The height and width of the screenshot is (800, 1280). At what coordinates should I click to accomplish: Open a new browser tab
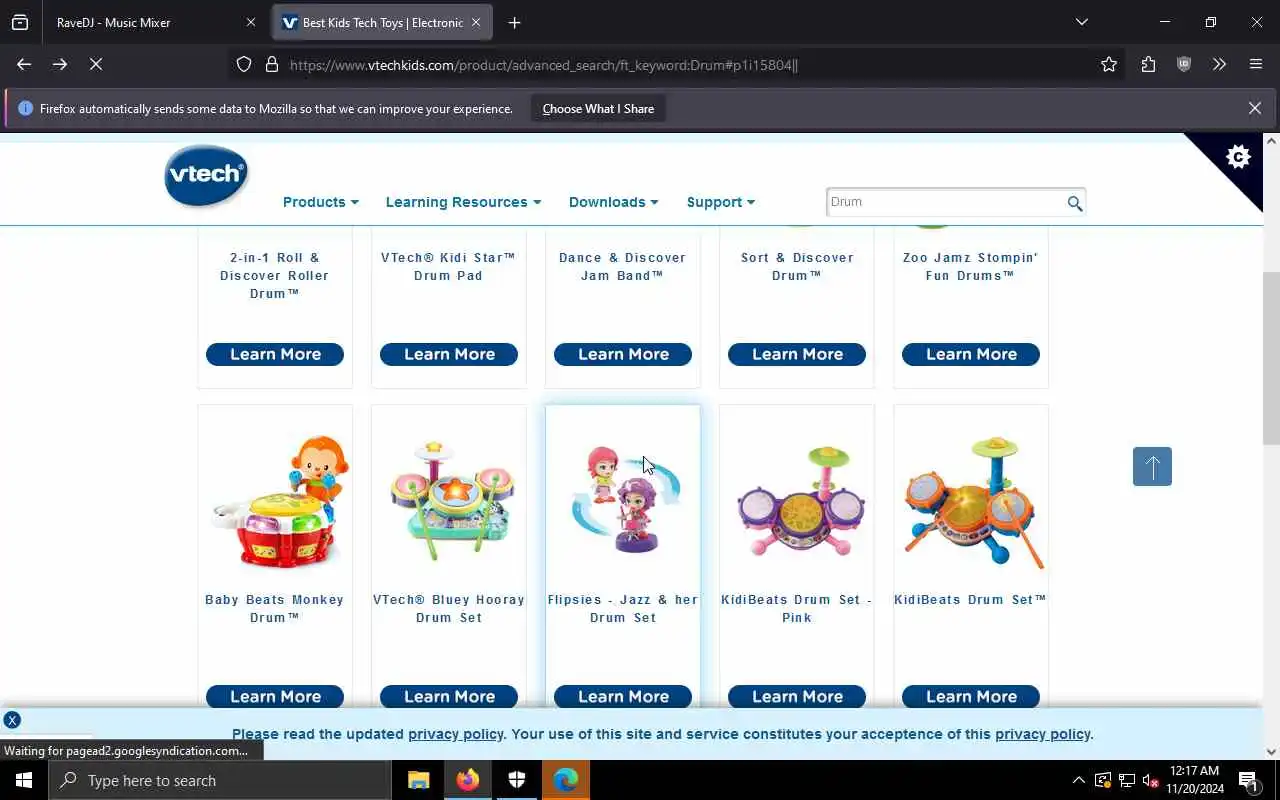[x=514, y=22]
